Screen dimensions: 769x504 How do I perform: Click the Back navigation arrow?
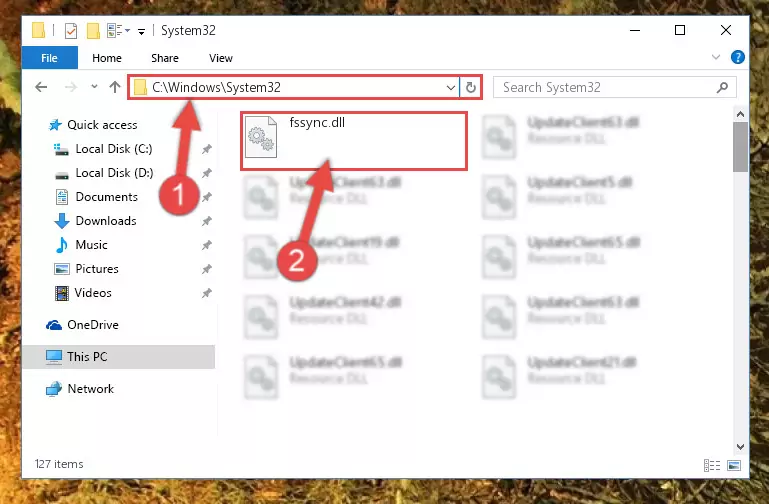click(41, 87)
